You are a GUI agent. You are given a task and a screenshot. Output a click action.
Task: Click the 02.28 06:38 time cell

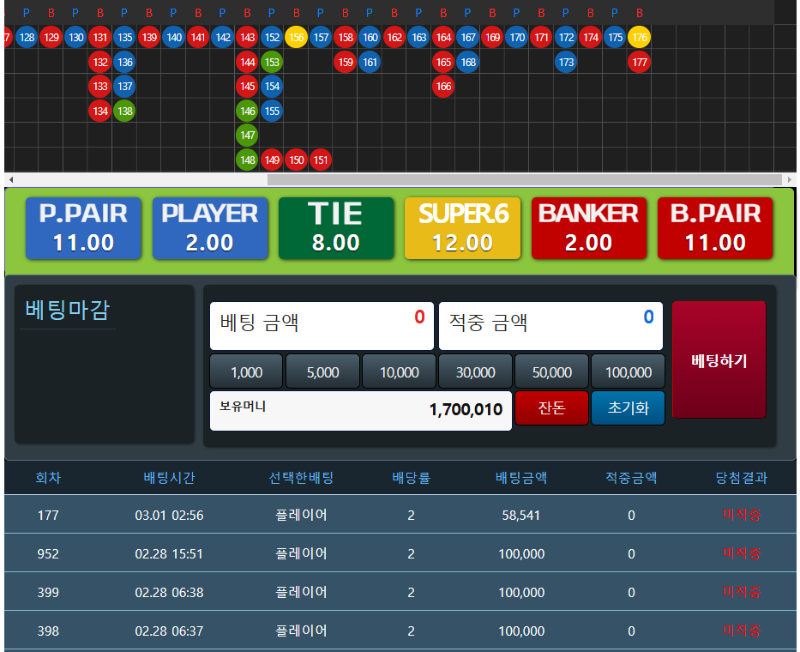(x=169, y=592)
